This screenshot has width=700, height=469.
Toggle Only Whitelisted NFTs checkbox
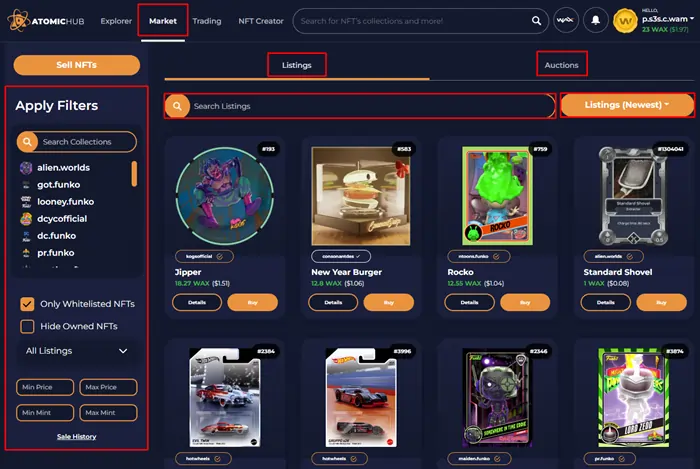[x=27, y=304]
